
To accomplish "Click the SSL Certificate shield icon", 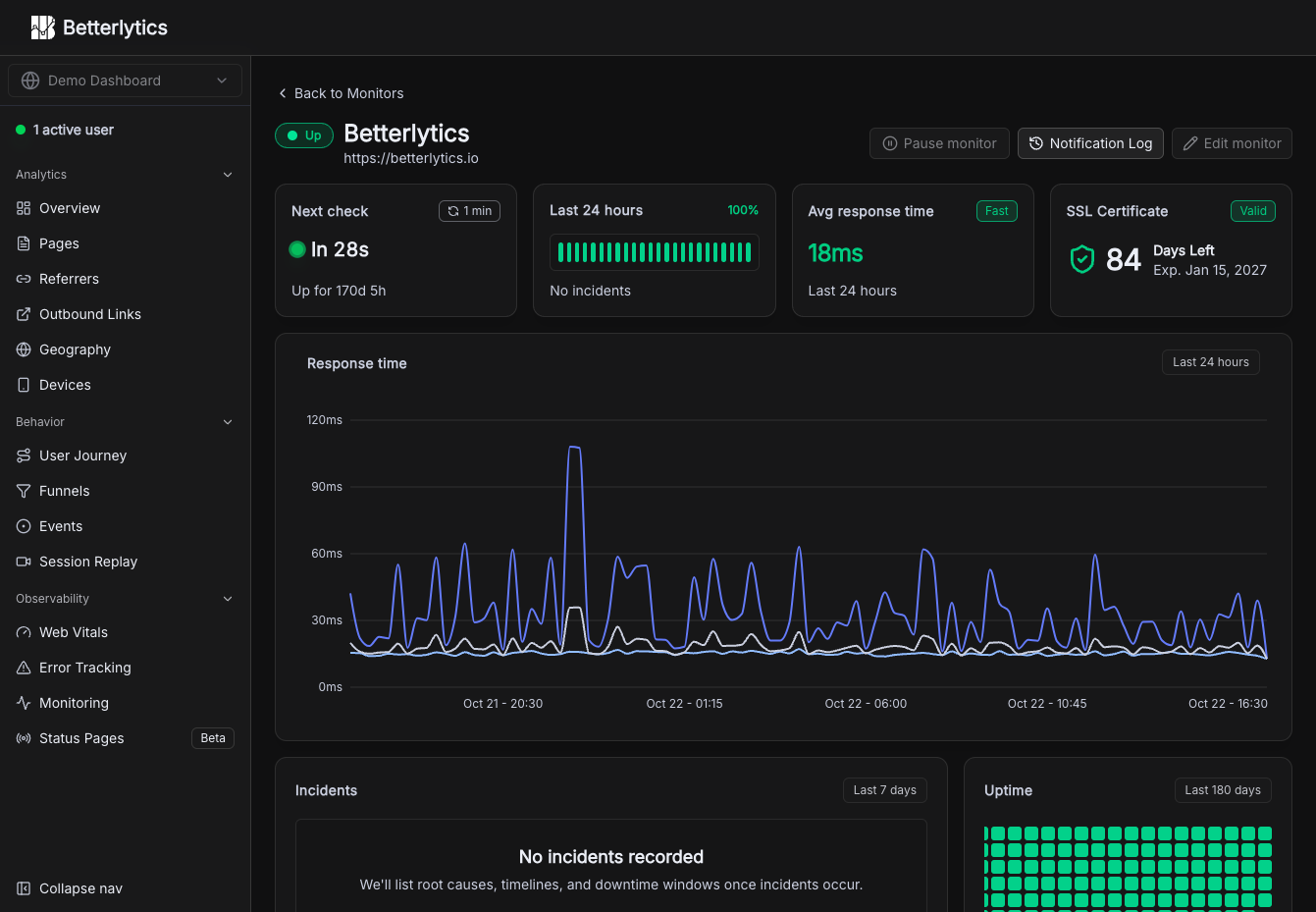I will click(x=1082, y=259).
